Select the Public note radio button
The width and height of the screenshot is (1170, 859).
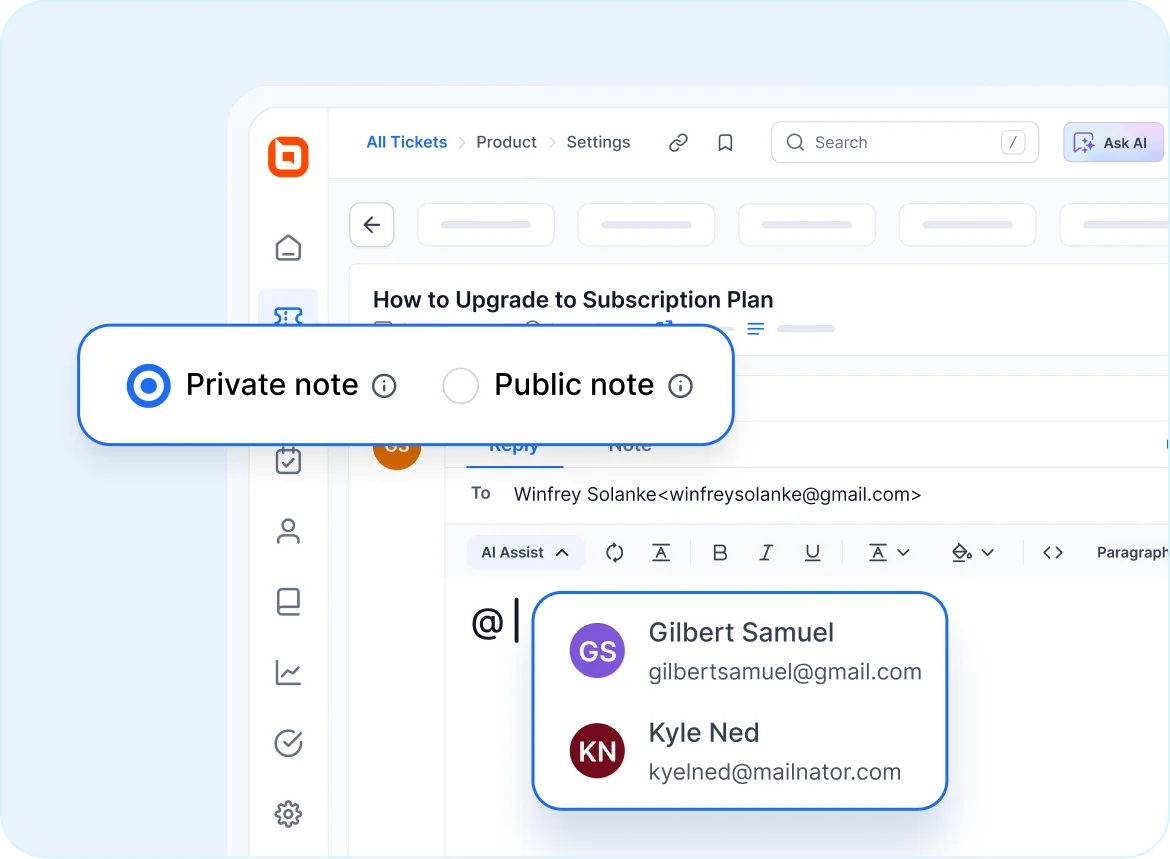(461, 385)
